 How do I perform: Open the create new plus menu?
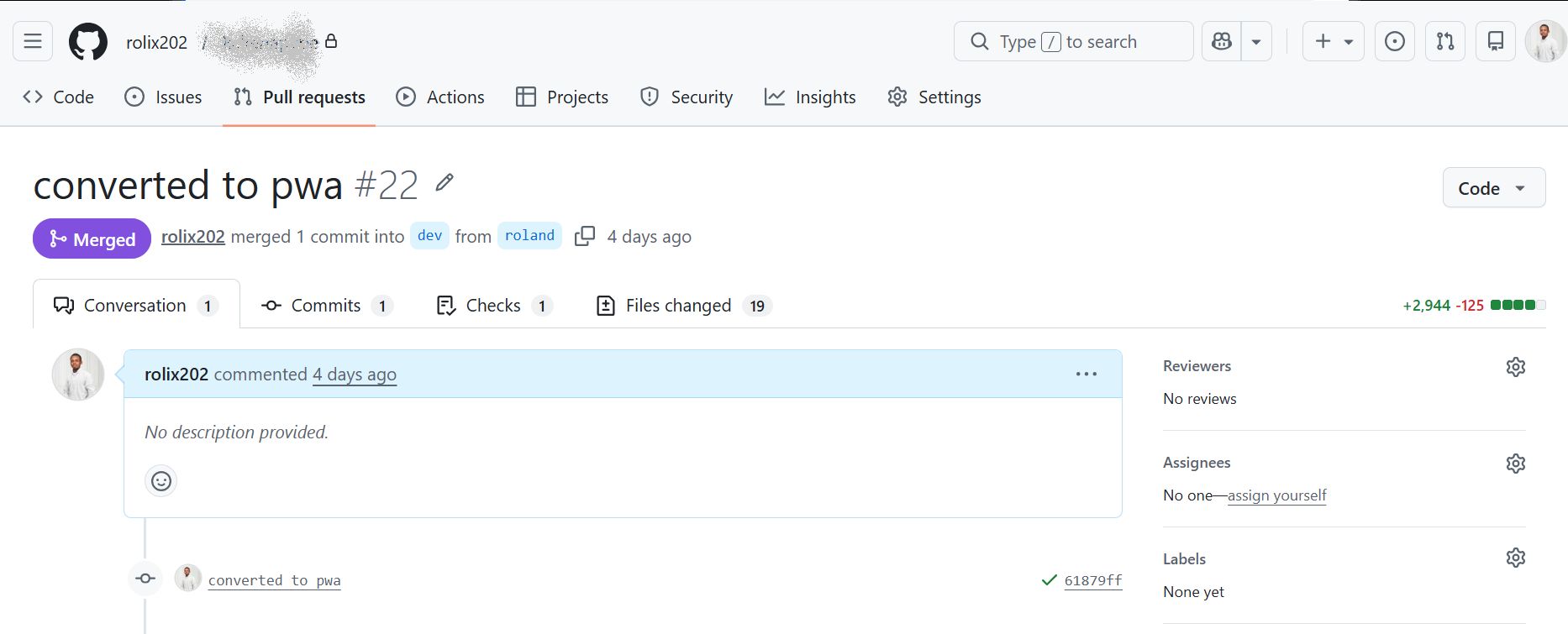click(1333, 41)
